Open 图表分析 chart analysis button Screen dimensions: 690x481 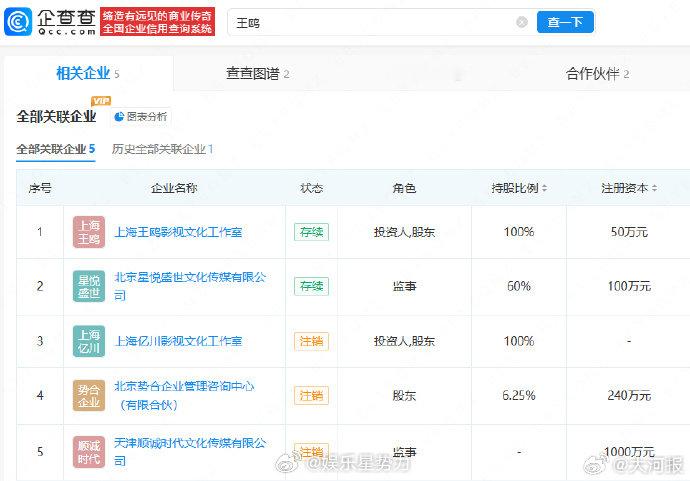pos(141,117)
